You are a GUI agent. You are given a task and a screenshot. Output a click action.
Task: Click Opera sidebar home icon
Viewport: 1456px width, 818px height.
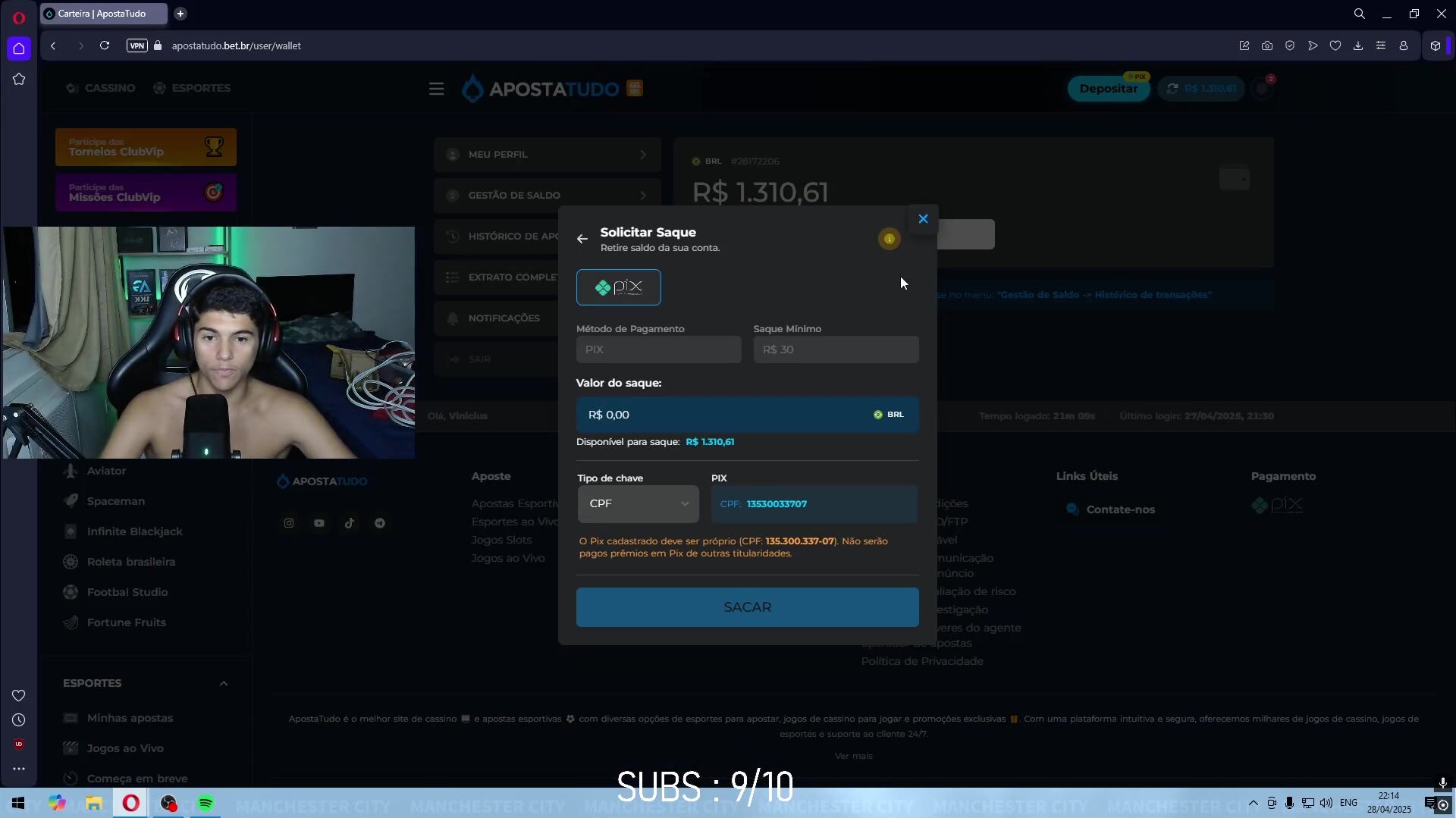(x=19, y=49)
